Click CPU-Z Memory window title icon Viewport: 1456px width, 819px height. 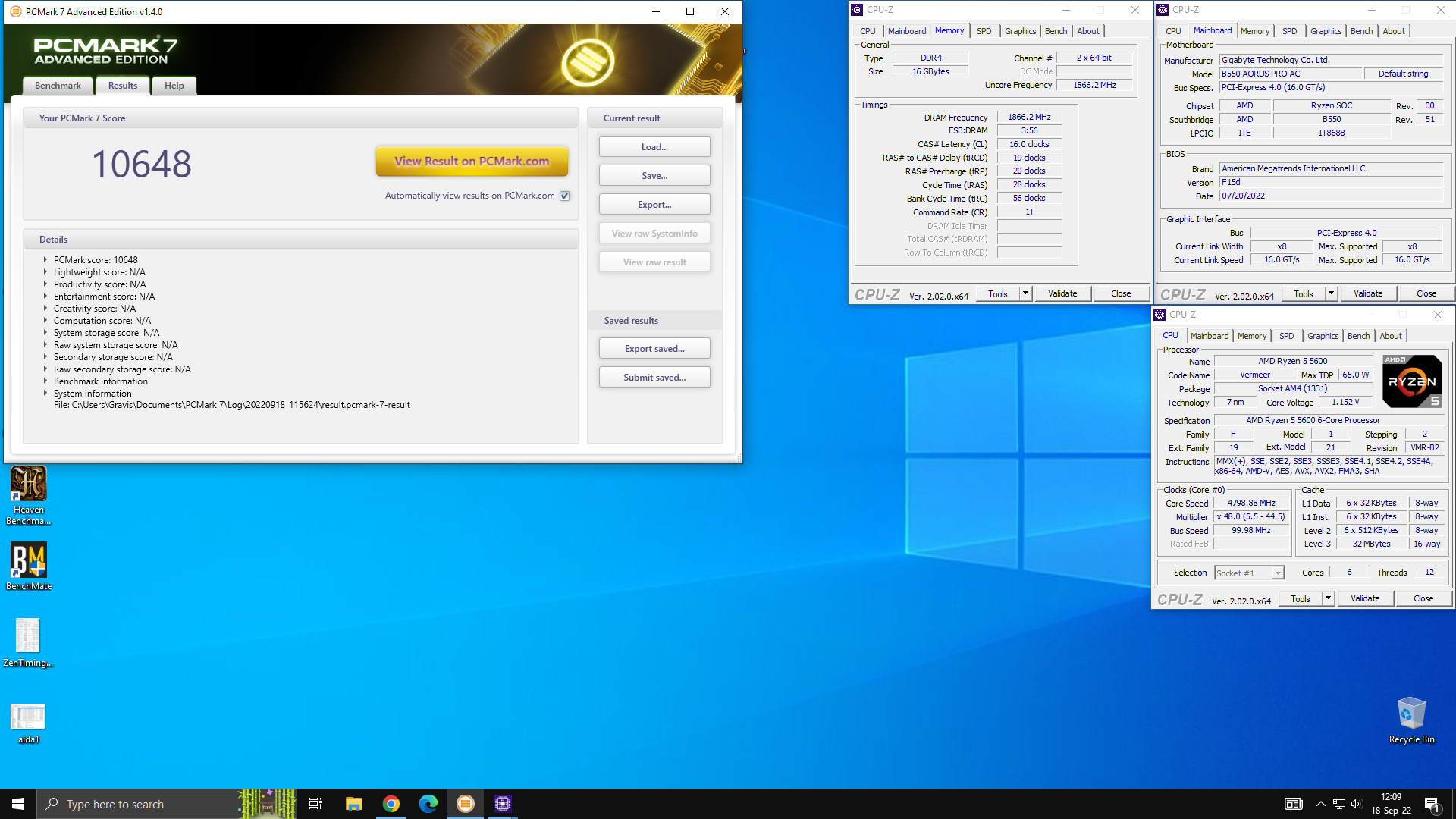coord(857,10)
